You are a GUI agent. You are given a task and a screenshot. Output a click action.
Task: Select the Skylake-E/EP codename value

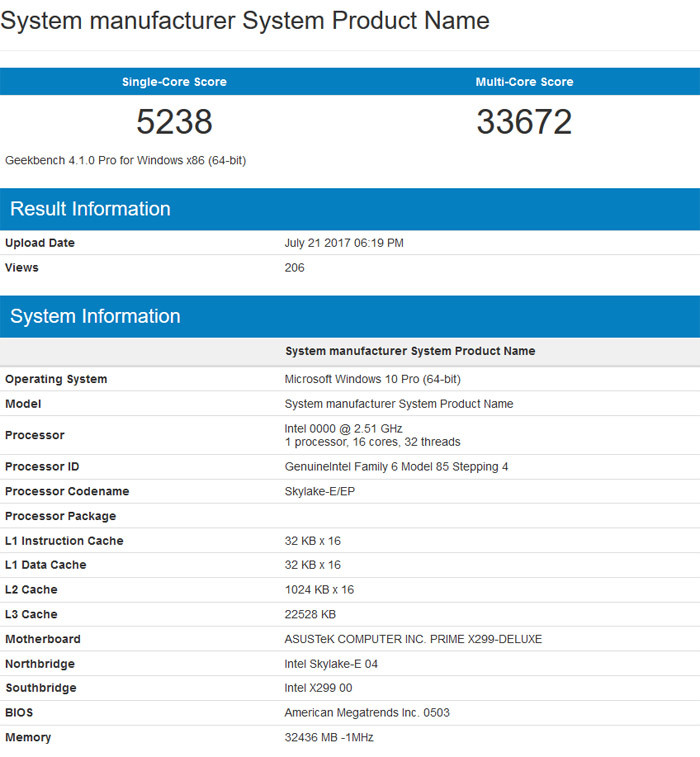tap(320, 491)
